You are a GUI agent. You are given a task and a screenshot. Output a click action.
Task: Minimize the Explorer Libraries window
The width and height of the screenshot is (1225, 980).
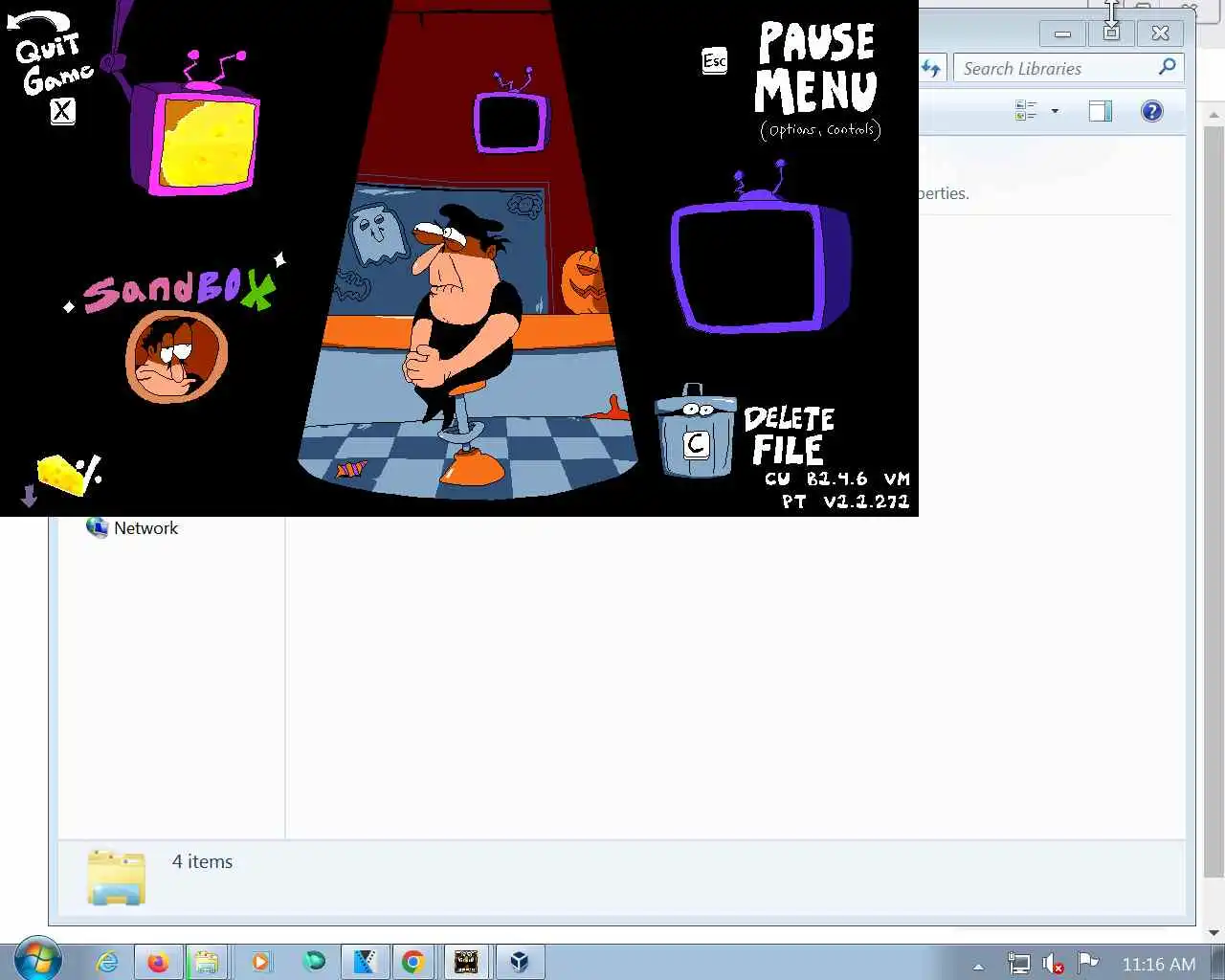click(x=1062, y=33)
